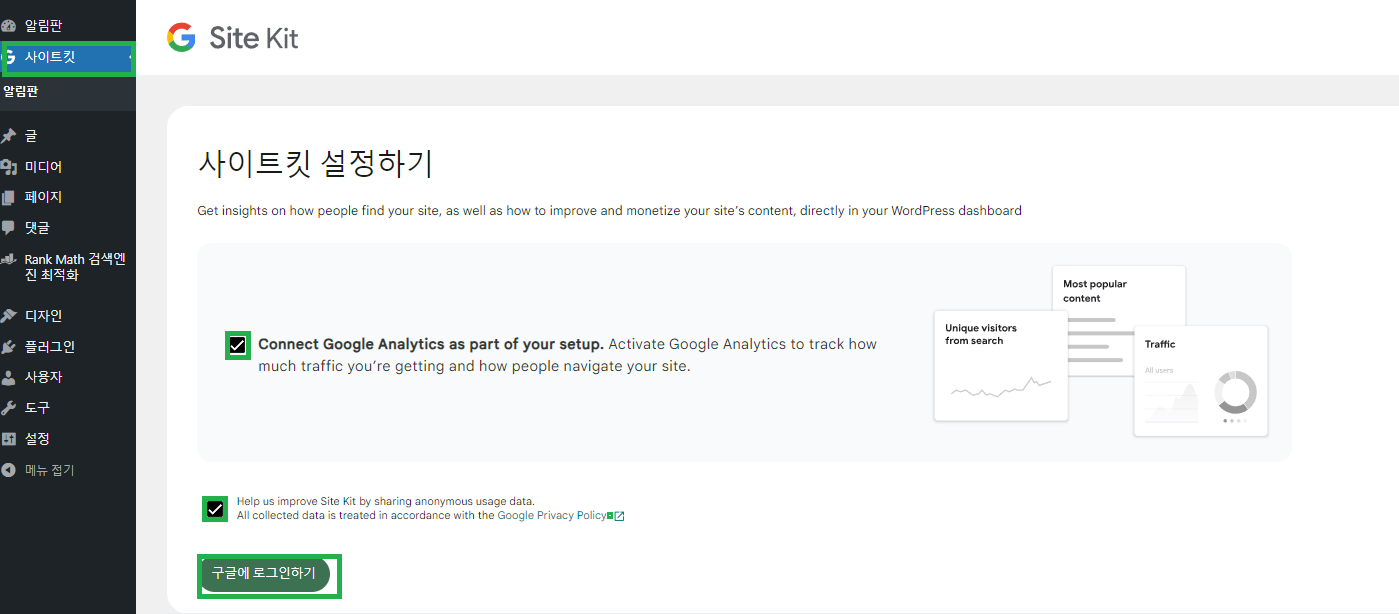Click the Rank Math chart icon
The width and height of the screenshot is (1399, 614).
point(8,259)
